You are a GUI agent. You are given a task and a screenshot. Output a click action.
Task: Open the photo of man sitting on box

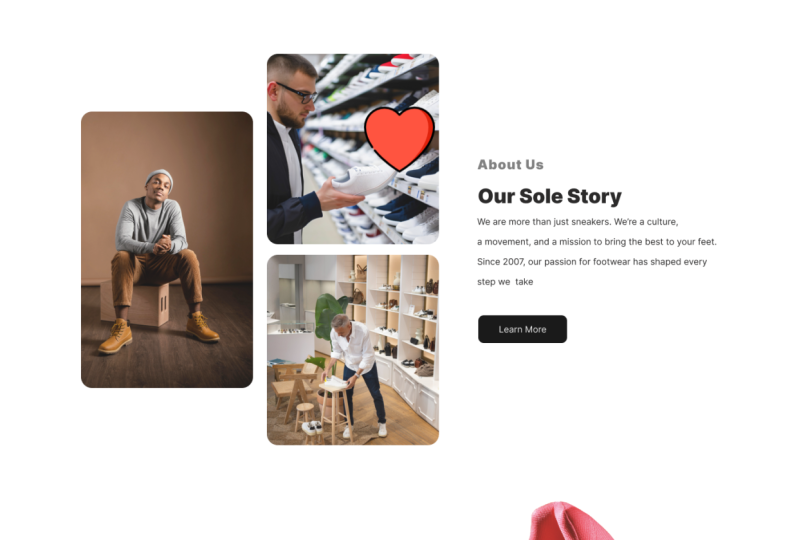[167, 250]
